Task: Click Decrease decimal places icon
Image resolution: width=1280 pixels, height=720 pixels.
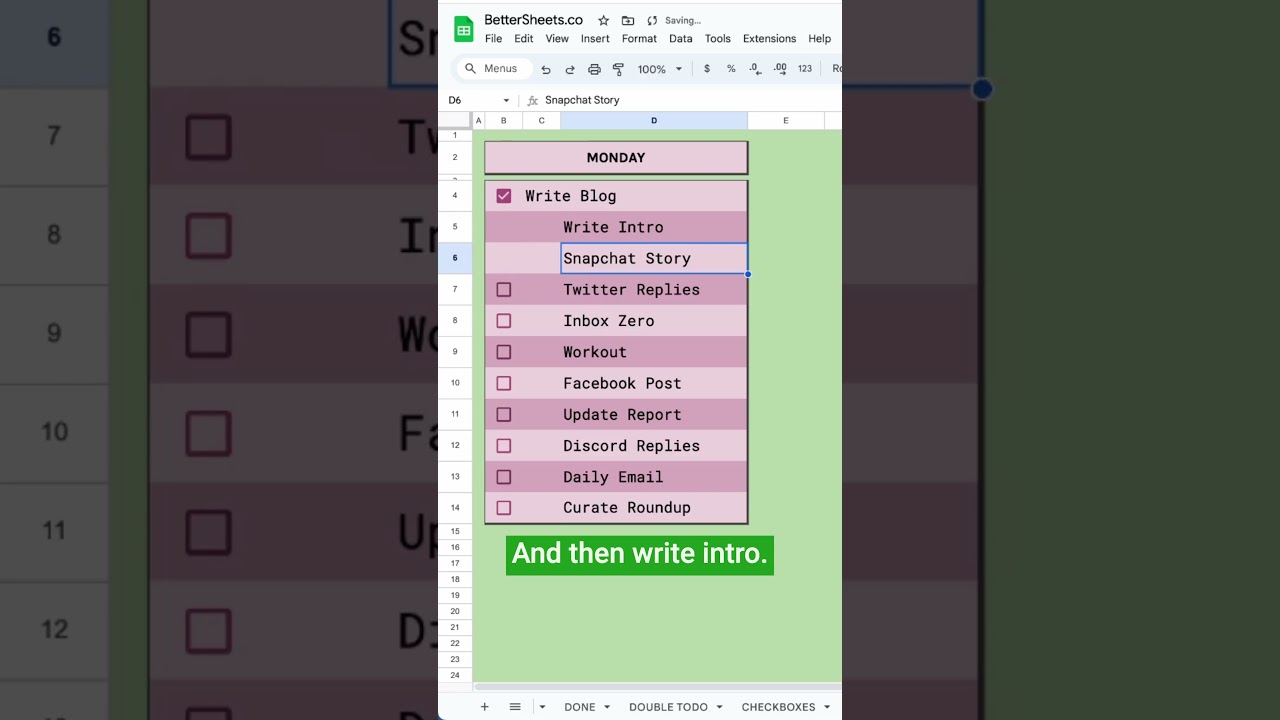Action: [x=755, y=69]
